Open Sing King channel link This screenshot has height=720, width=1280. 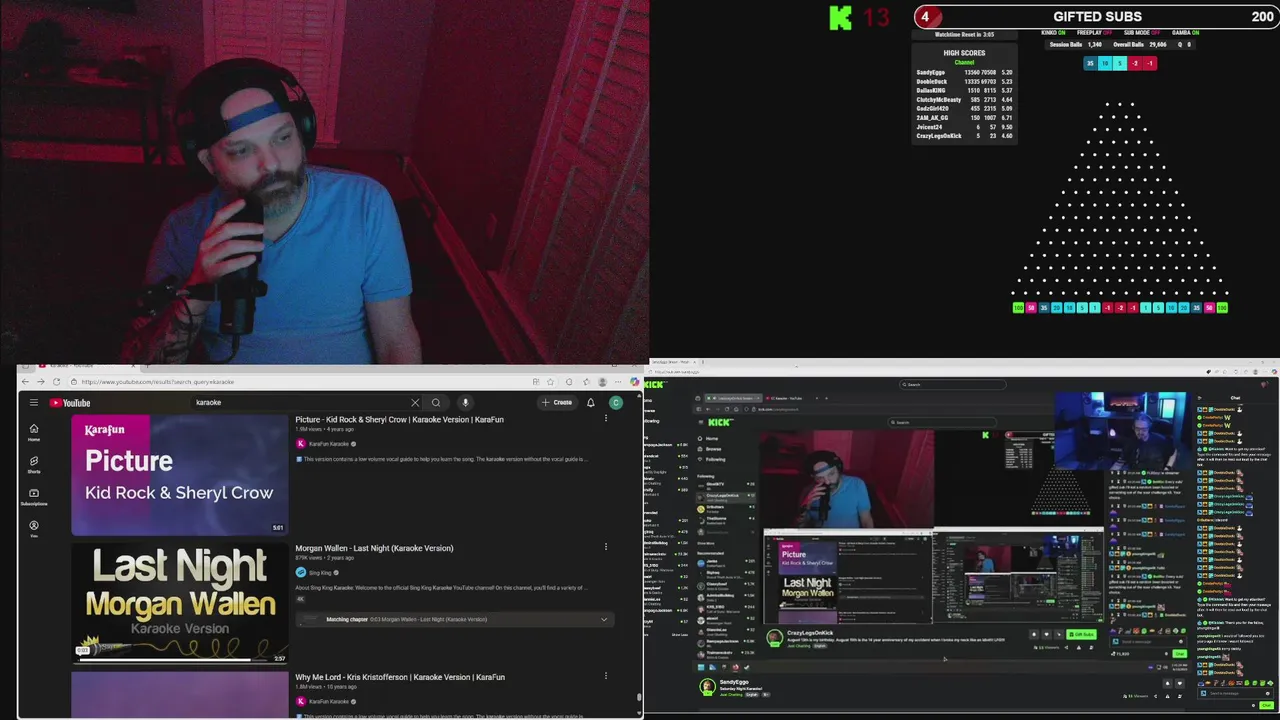pos(320,573)
